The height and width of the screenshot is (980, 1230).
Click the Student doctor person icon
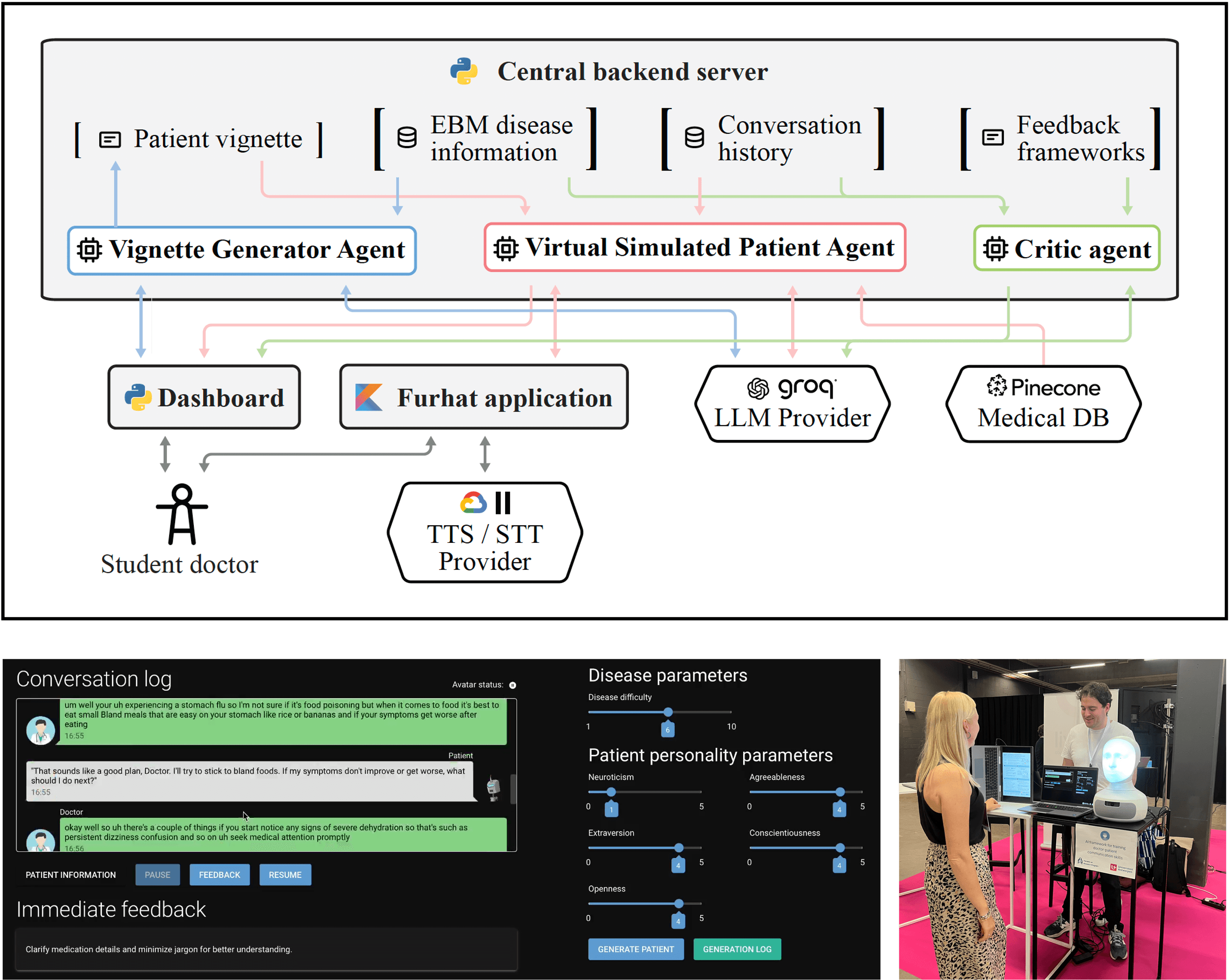click(x=182, y=514)
